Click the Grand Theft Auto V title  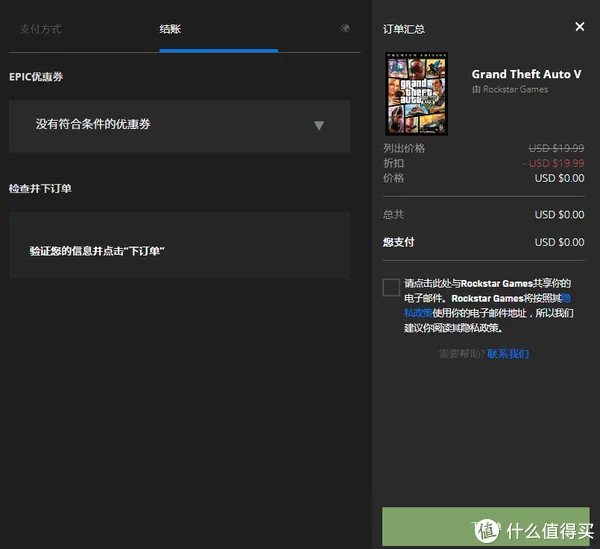526,74
